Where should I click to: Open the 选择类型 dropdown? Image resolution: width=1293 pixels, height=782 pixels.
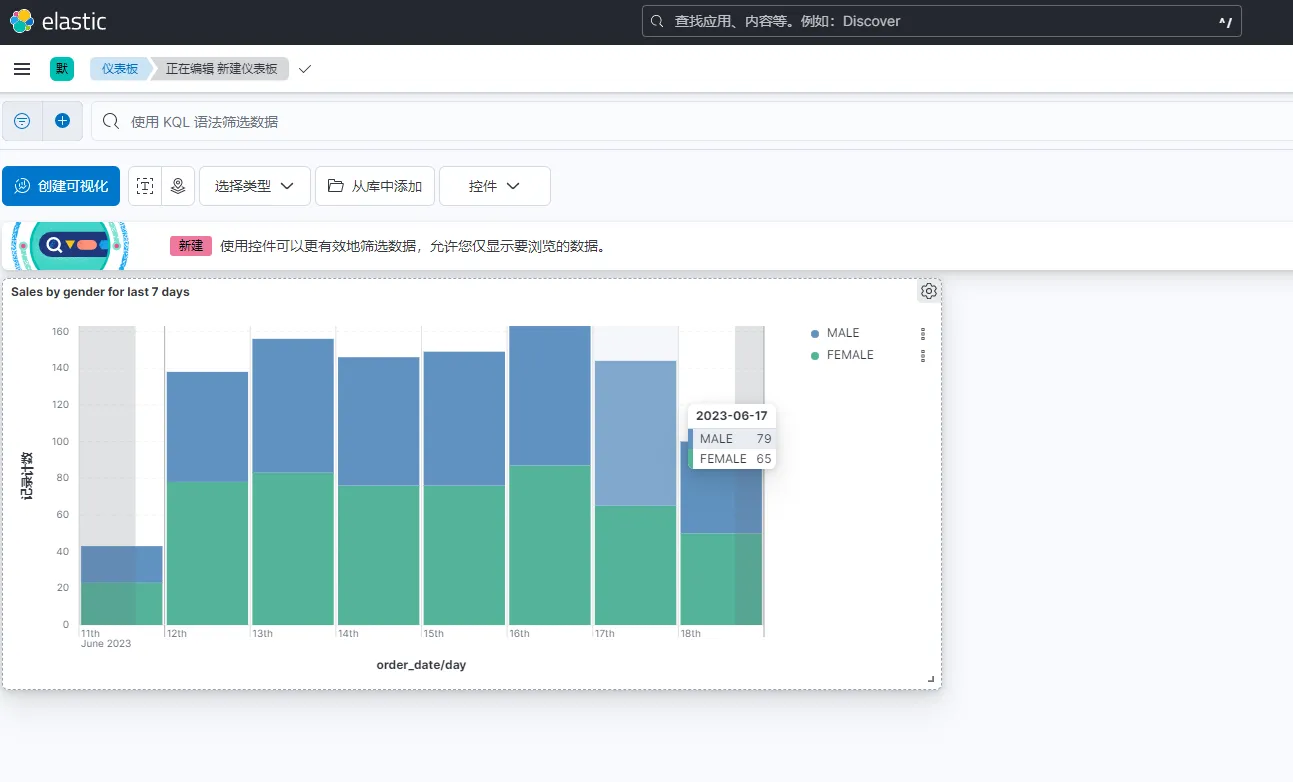point(255,186)
